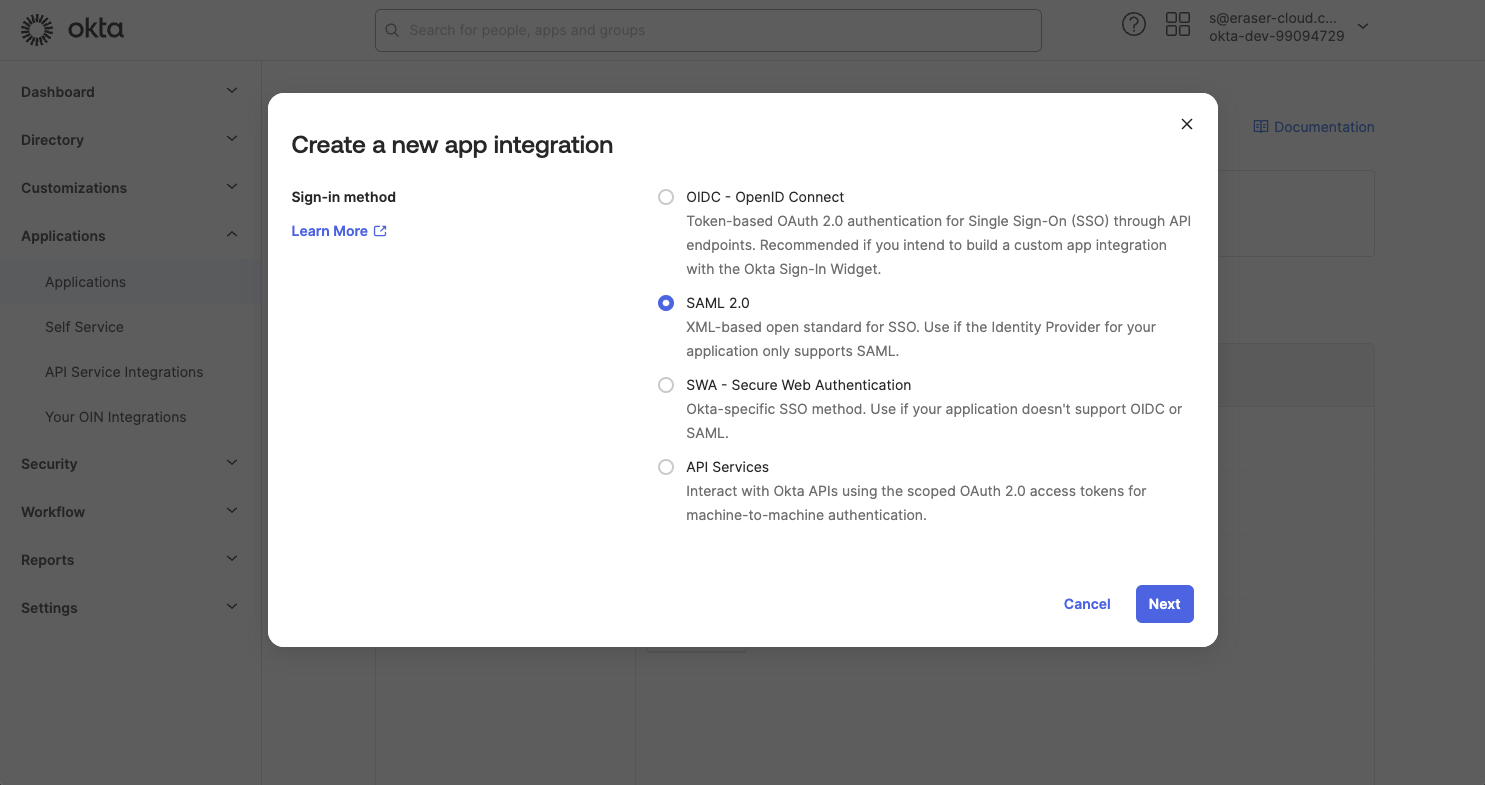Click the Directory sidebar label
This screenshot has height=785, width=1485.
pos(52,140)
